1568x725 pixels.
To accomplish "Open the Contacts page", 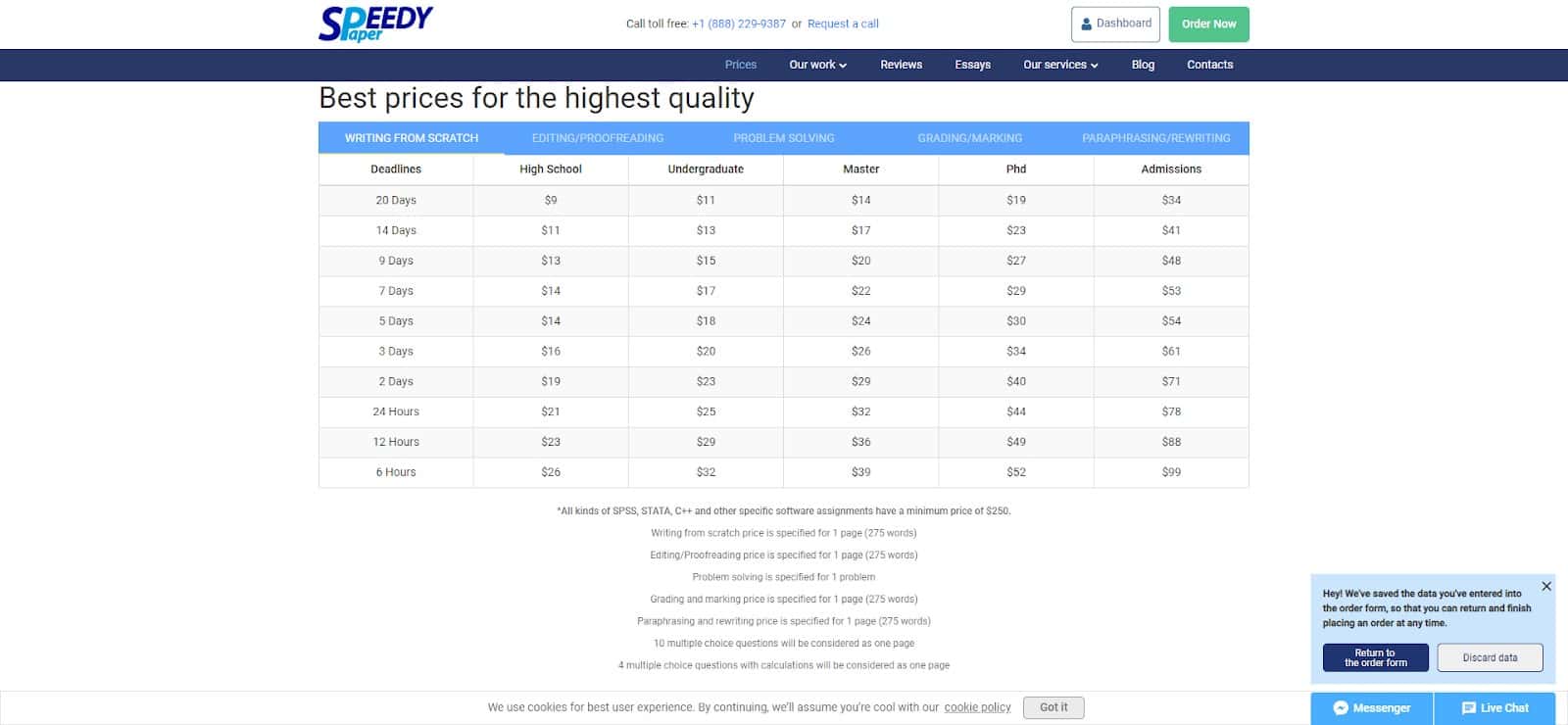I will coord(1209,65).
